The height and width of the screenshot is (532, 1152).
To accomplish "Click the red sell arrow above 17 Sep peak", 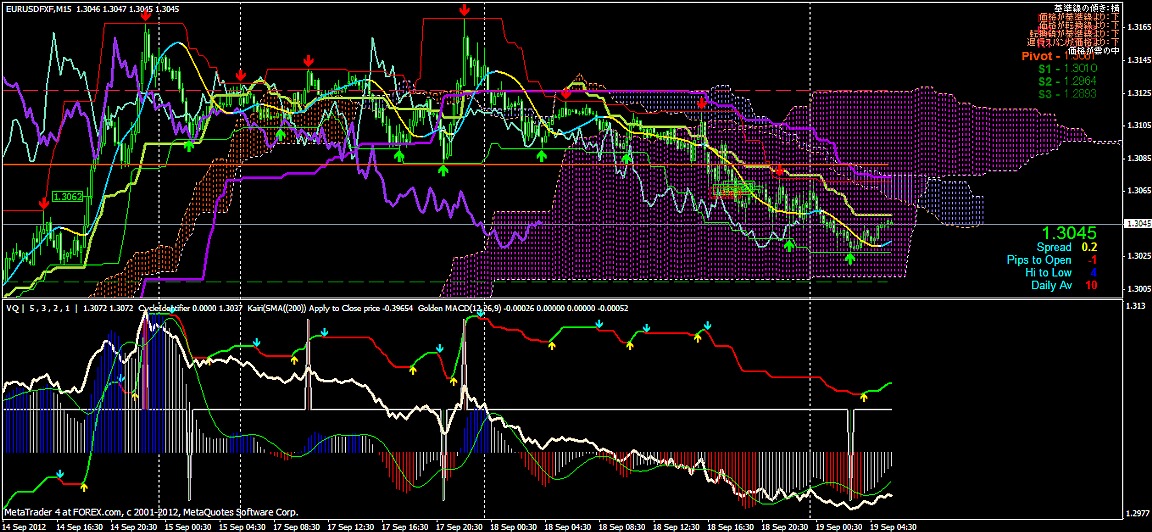I will (x=466, y=9).
